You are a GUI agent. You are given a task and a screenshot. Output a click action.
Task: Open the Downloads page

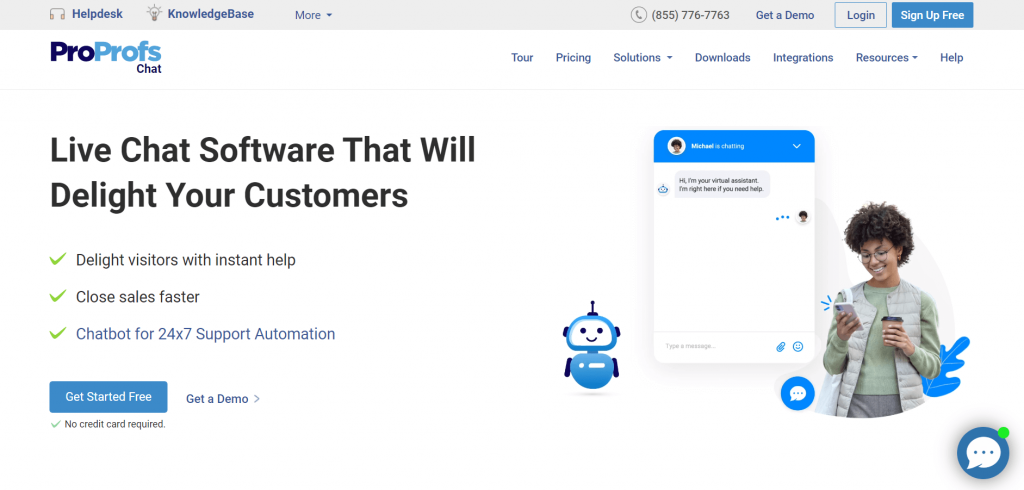pyautogui.click(x=722, y=57)
